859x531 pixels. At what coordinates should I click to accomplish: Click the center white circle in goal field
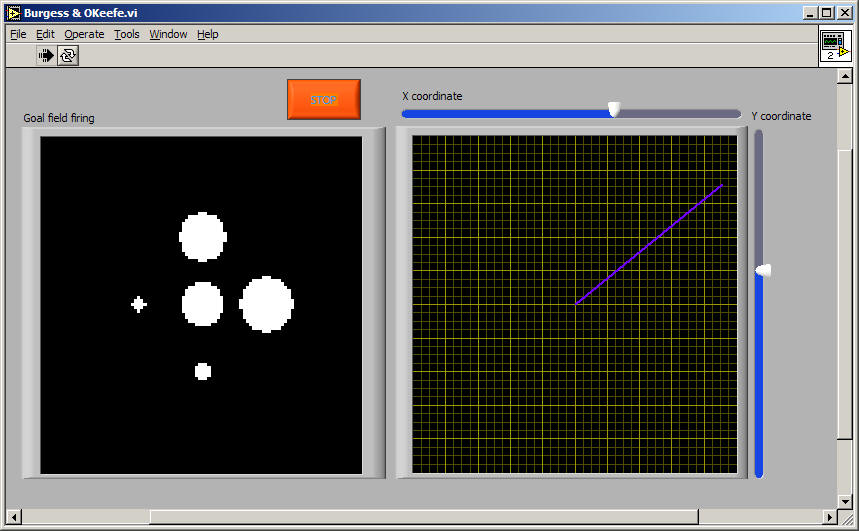pyautogui.click(x=202, y=304)
